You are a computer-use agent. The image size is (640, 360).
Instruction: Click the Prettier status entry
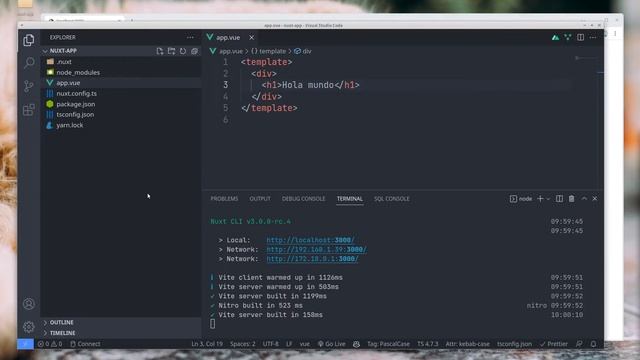[x=553, y=344]
